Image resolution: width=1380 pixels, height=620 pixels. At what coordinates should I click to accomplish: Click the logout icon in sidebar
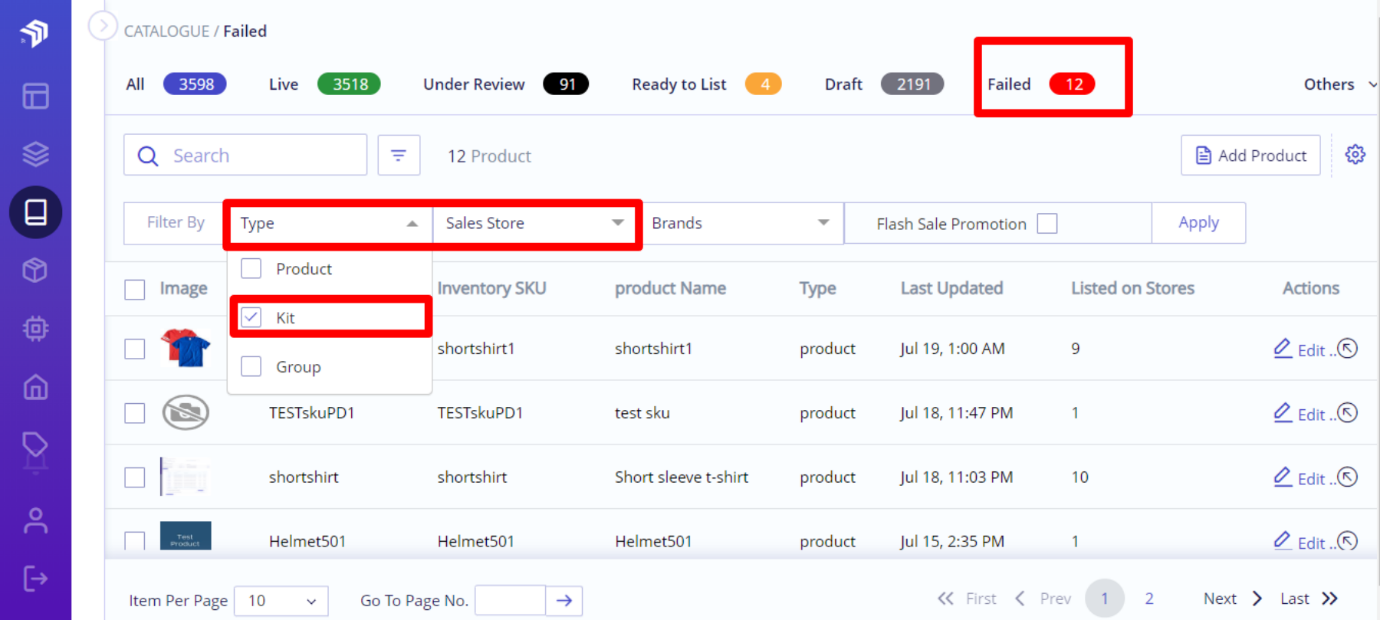pyautogui.click(x=36, y=578)
